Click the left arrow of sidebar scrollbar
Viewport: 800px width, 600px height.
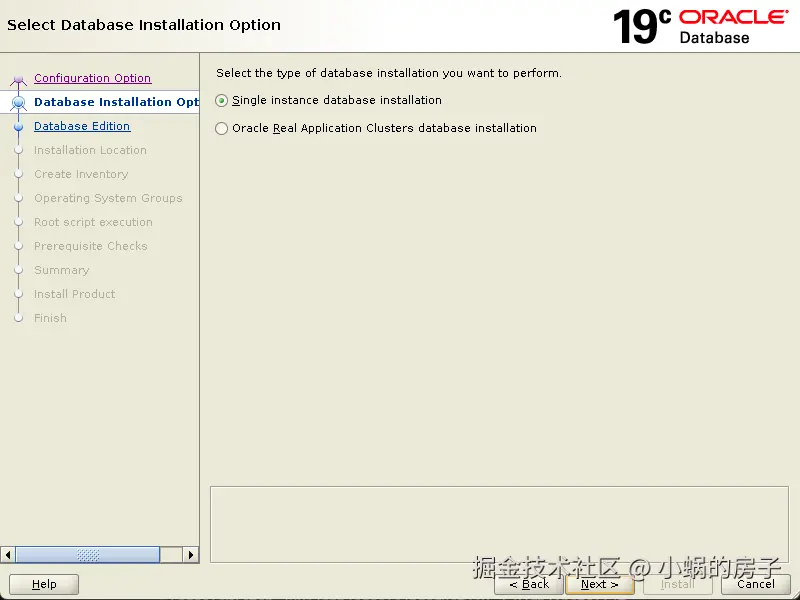click(x=8, y=555)
